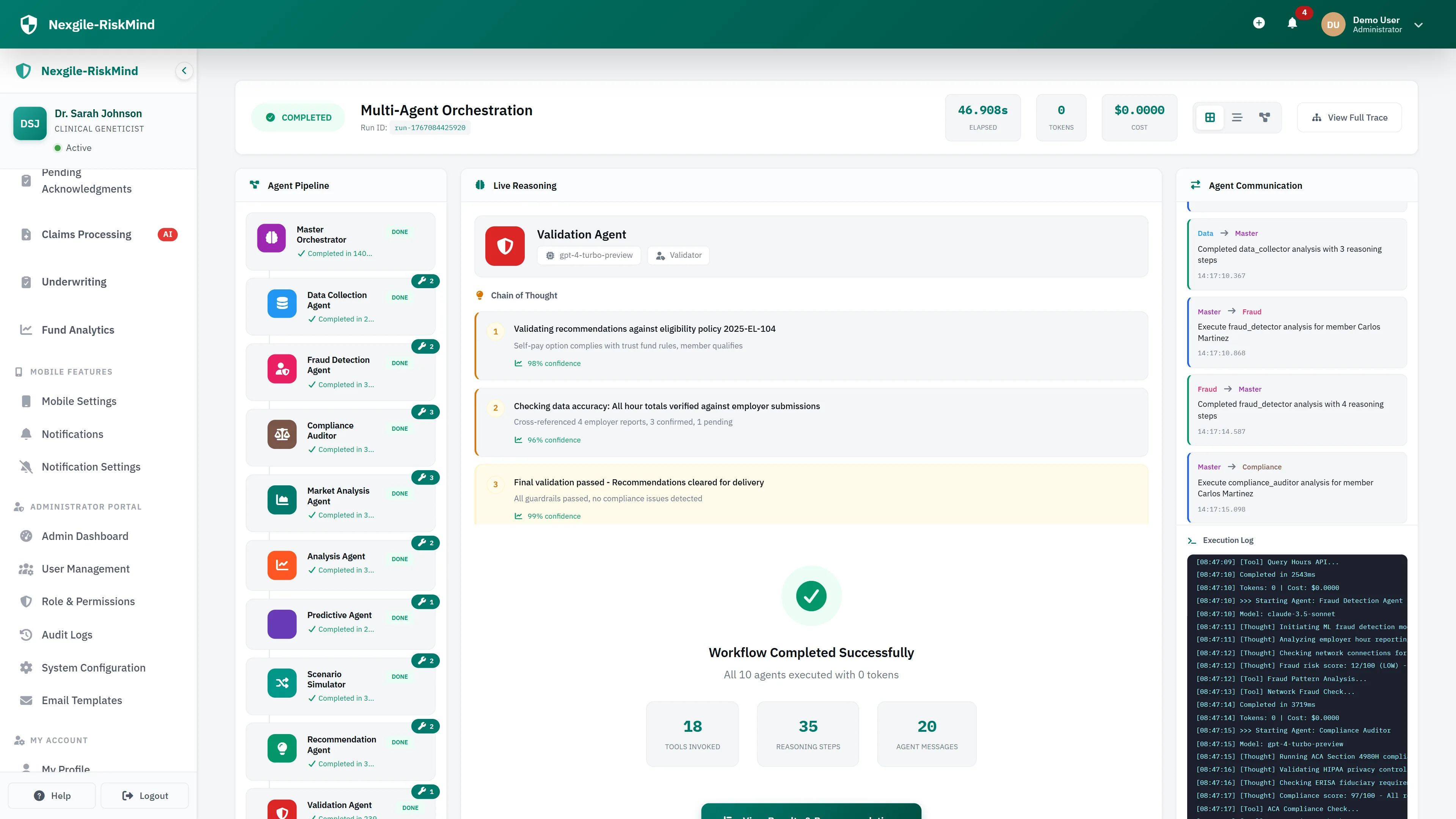Click the Compliance Auditor scales icon

click(281, 434)
